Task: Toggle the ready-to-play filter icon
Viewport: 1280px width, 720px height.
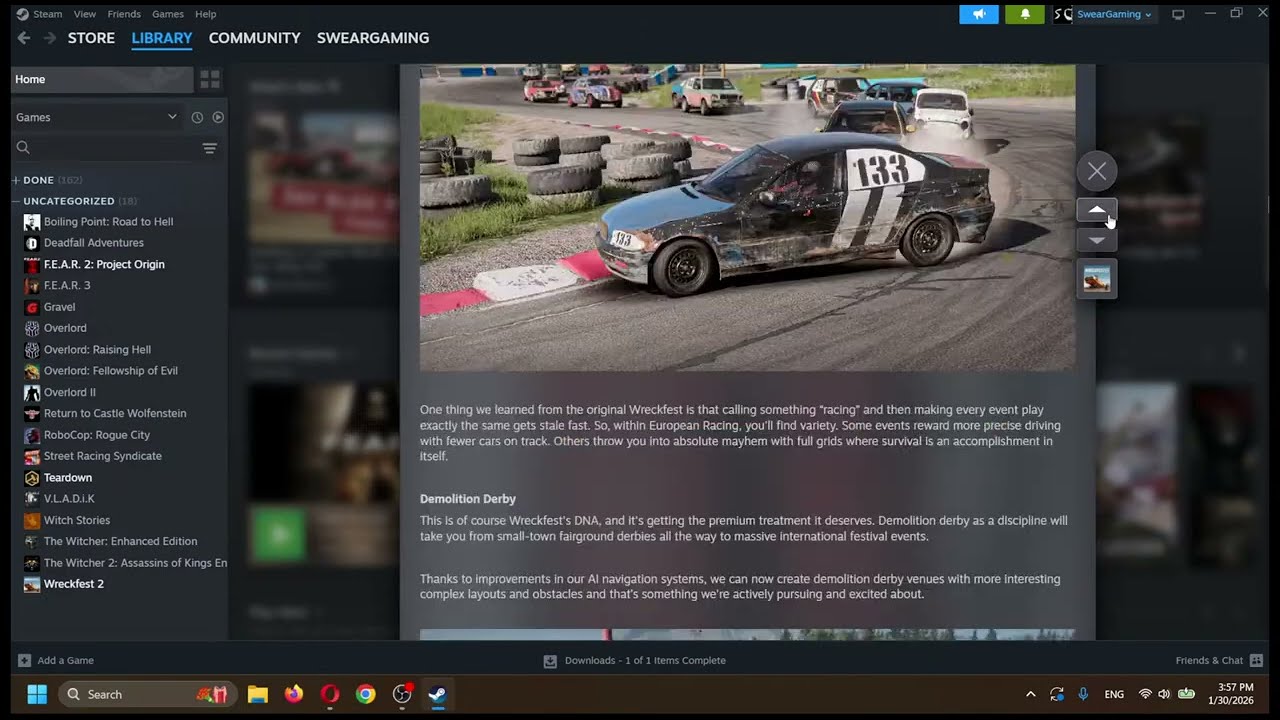Action: (218, 117)
